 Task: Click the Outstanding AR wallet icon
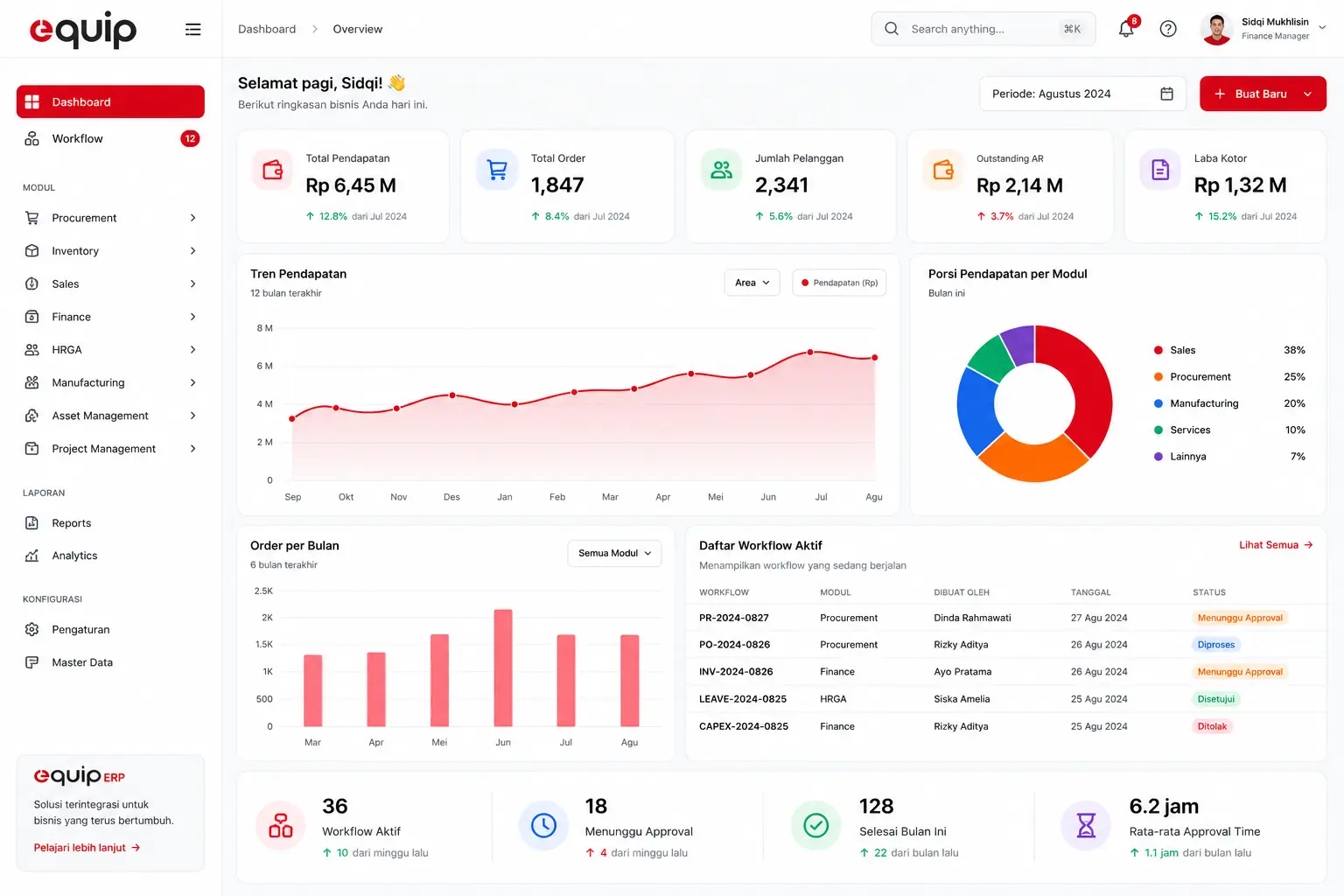pyautogui.click(x=943, y=170)
